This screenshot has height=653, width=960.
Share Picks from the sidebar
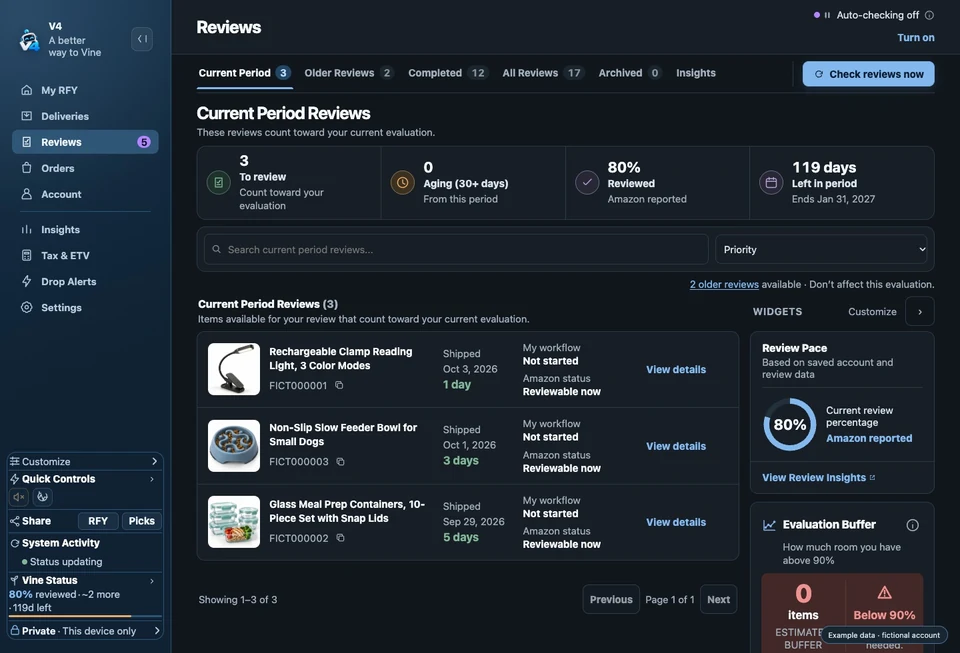coord(141,521)
